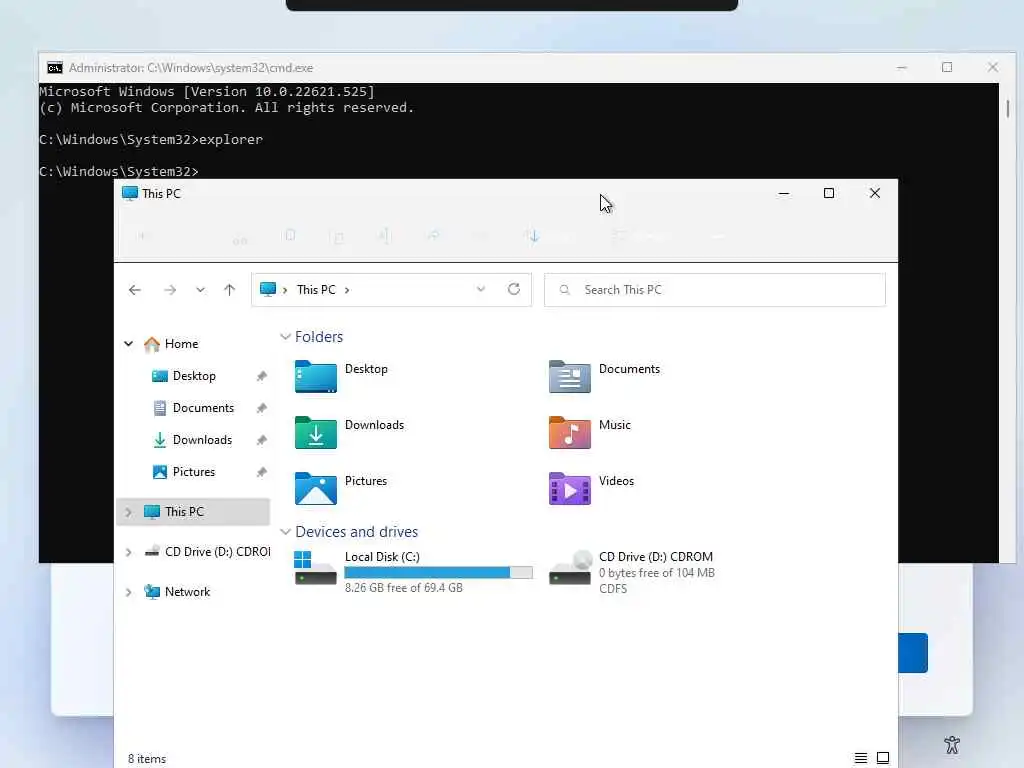Click the This PC title bar icon
Image resolution: width=1024 pixels, height=768 pixels.
click(x=130, y=193)
